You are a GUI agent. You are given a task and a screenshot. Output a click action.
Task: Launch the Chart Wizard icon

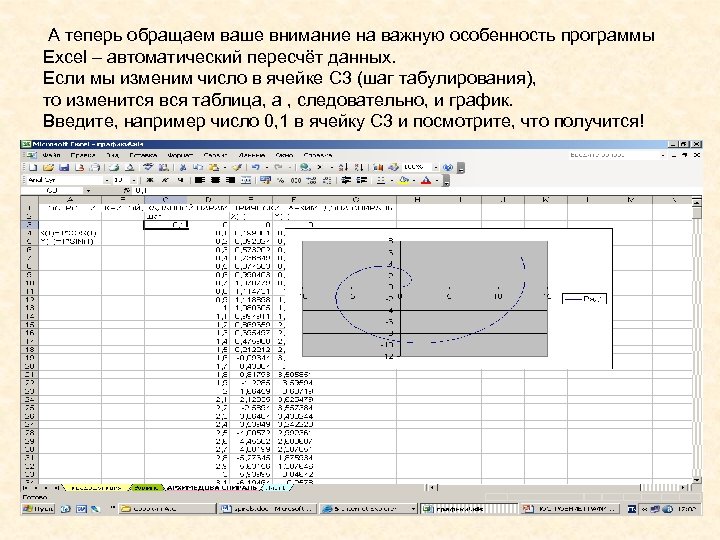(378, 167)
